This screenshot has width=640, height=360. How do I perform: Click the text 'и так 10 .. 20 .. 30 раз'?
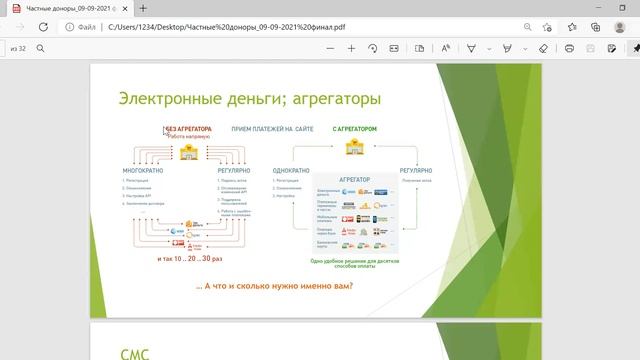[190, 259]
